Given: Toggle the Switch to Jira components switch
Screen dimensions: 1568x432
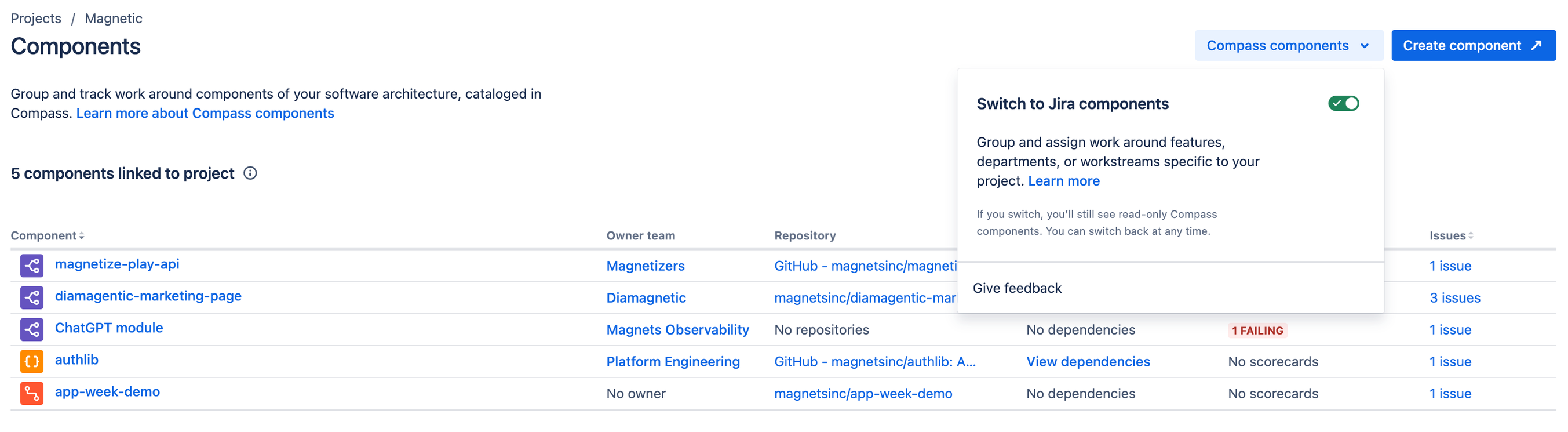Looking at the screenshot, I should click(x=1343, y=104).
